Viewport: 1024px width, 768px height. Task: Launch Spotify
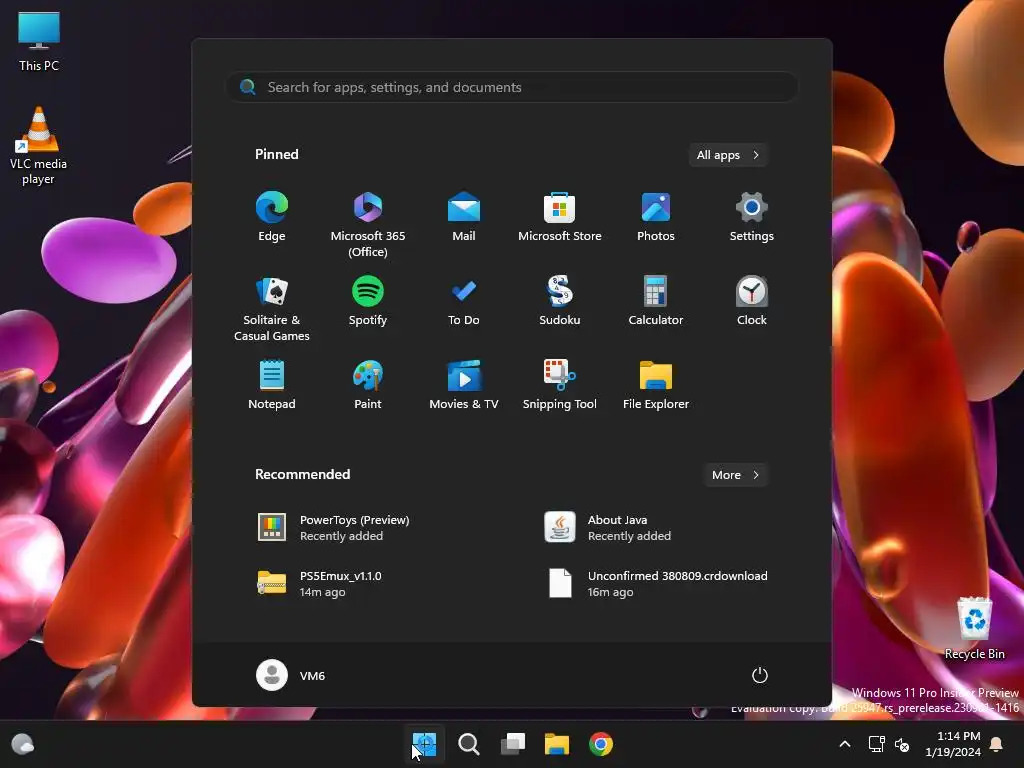pyautogui.click(x=368, y=301)
